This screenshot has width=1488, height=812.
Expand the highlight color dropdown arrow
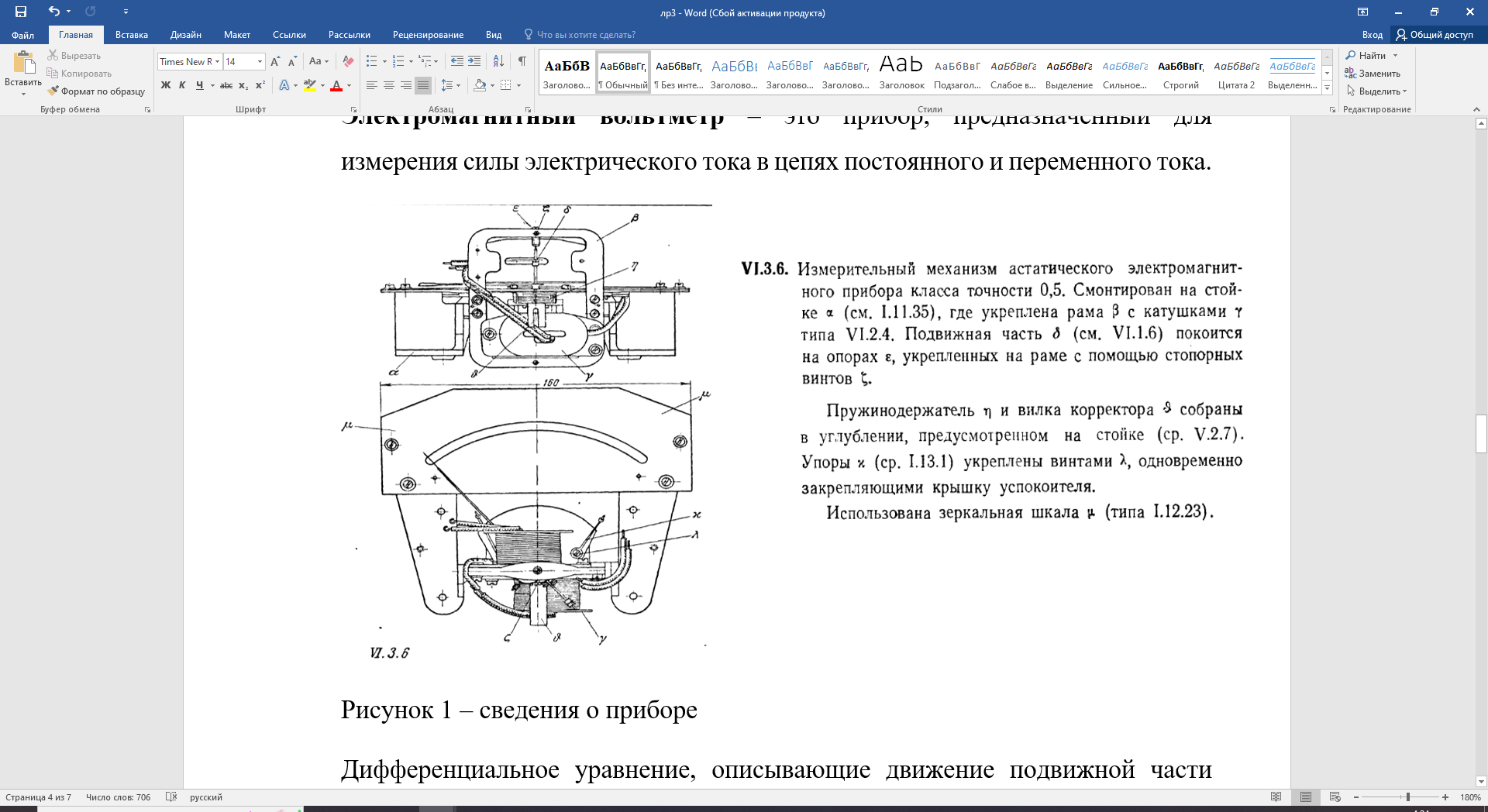point(322,85)
